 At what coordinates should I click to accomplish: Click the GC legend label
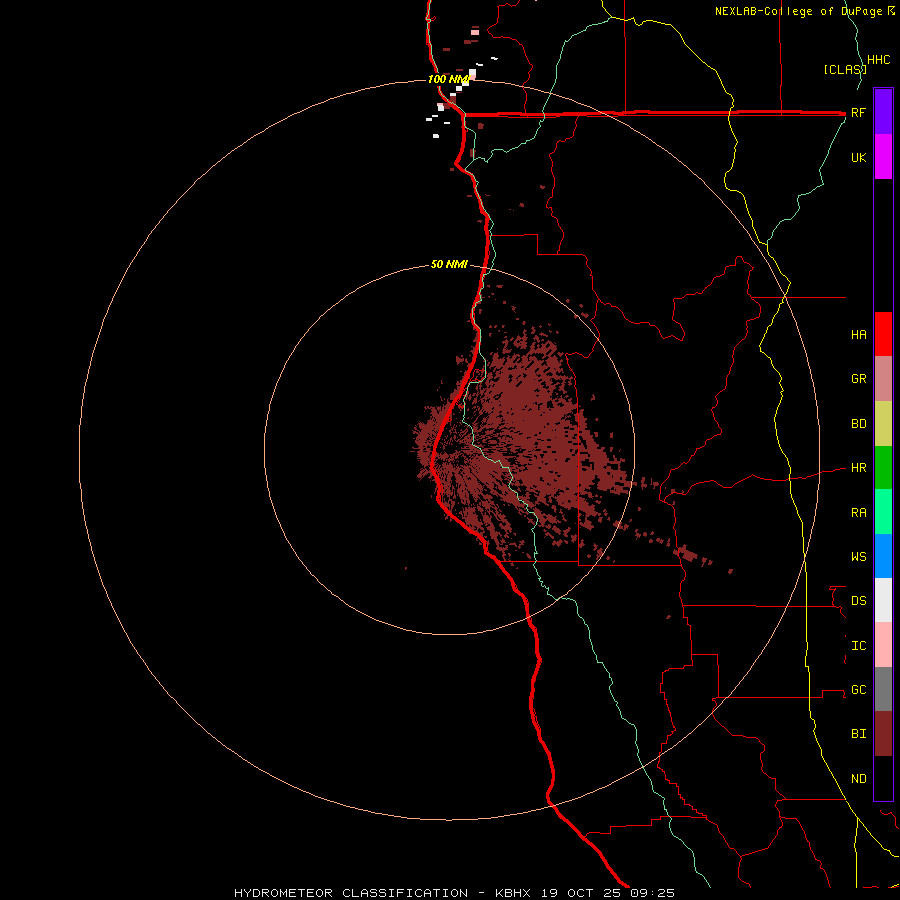[858, 690]
